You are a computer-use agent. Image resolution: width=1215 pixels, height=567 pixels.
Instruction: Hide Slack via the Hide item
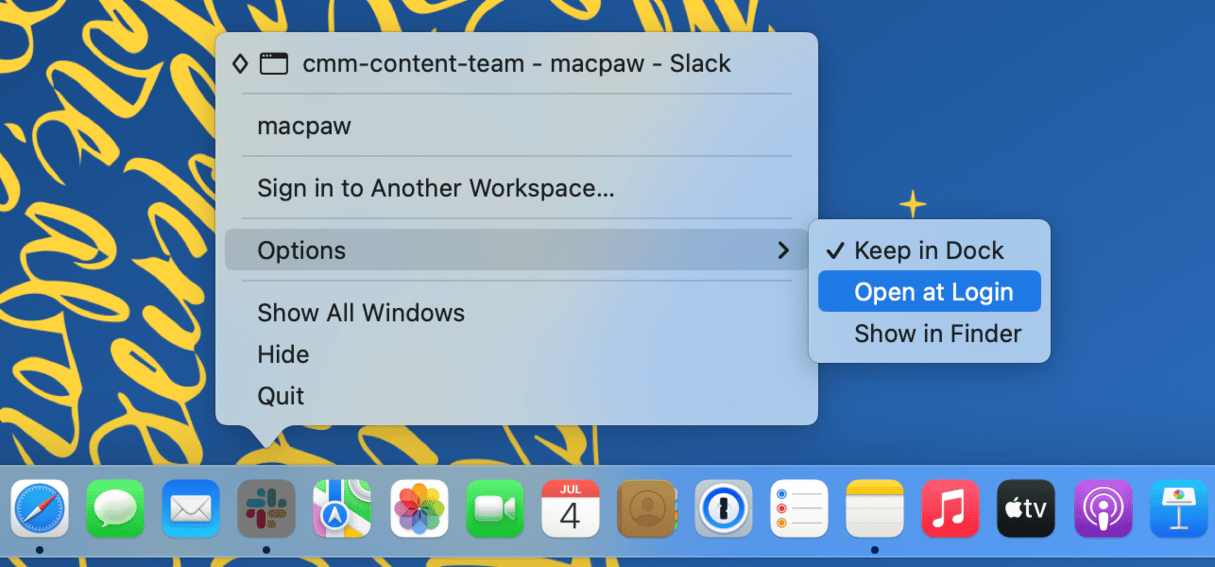pyautogui.click(x=516, y=355)
